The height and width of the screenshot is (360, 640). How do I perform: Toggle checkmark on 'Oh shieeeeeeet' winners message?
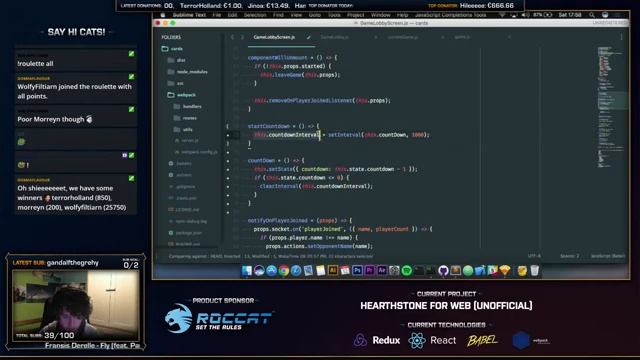(x=131, y=178)
